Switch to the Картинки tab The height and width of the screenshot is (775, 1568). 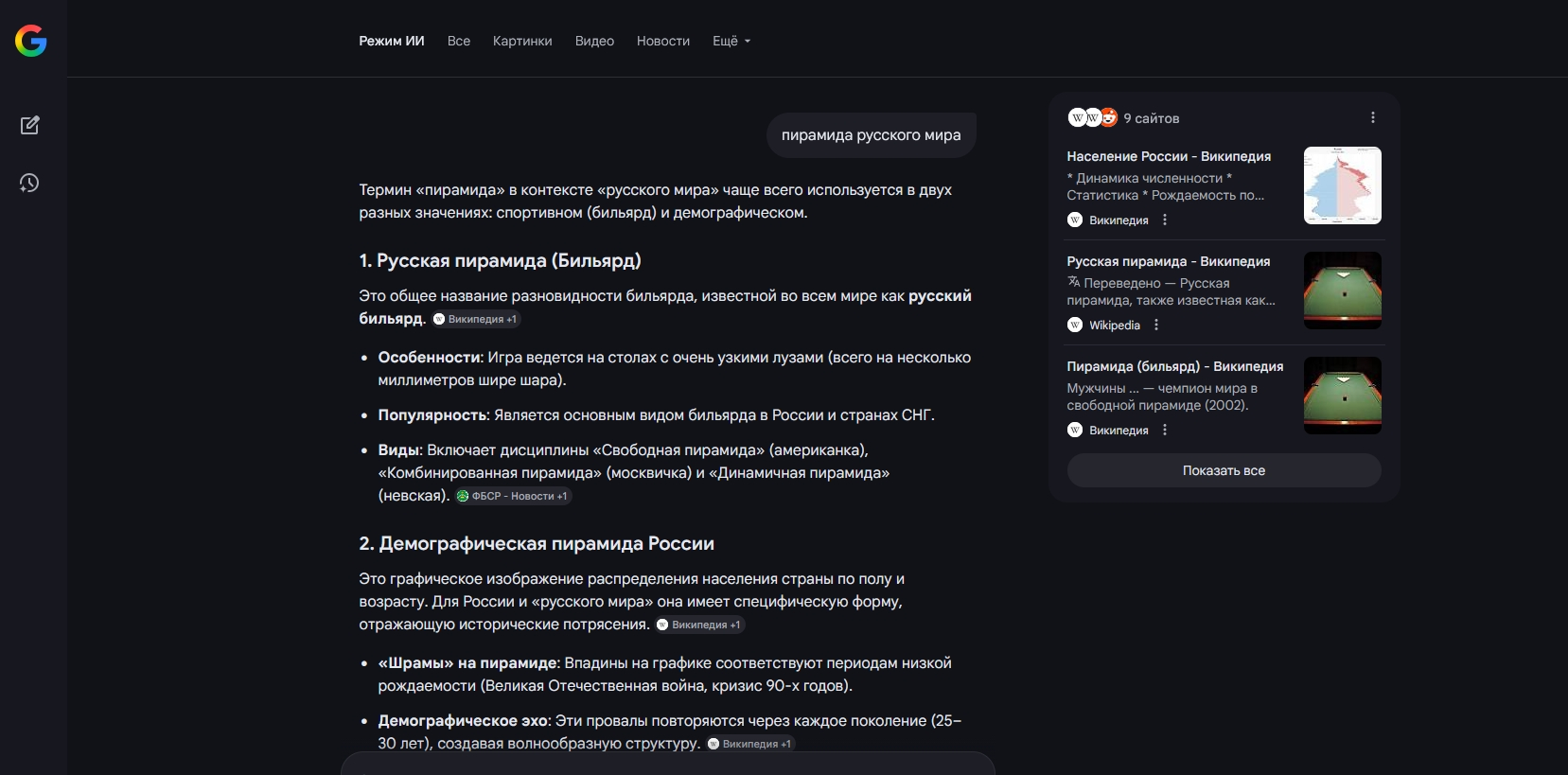pos(522,41)
